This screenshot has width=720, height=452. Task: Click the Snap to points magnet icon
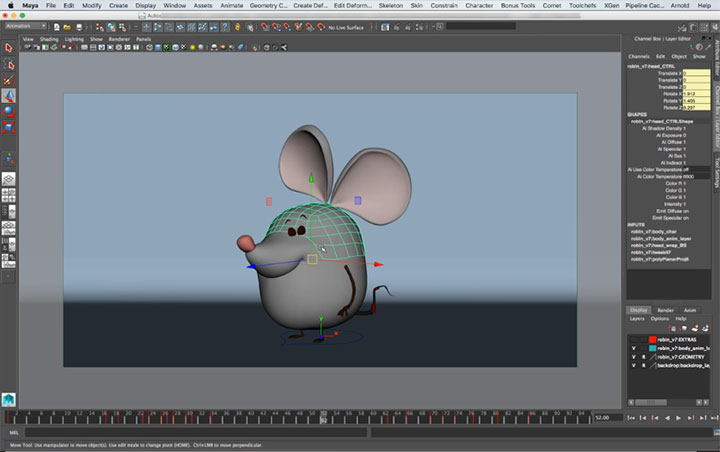click(x=287, y=28)
